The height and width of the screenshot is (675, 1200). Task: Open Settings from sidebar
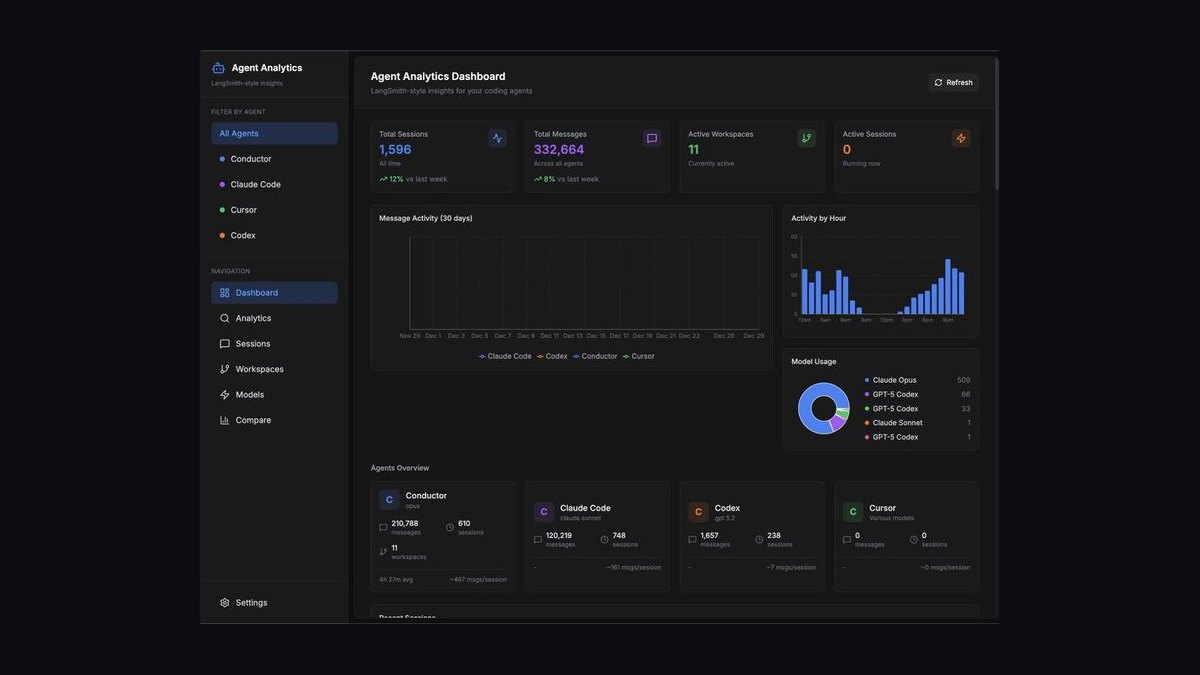[274, 603]
